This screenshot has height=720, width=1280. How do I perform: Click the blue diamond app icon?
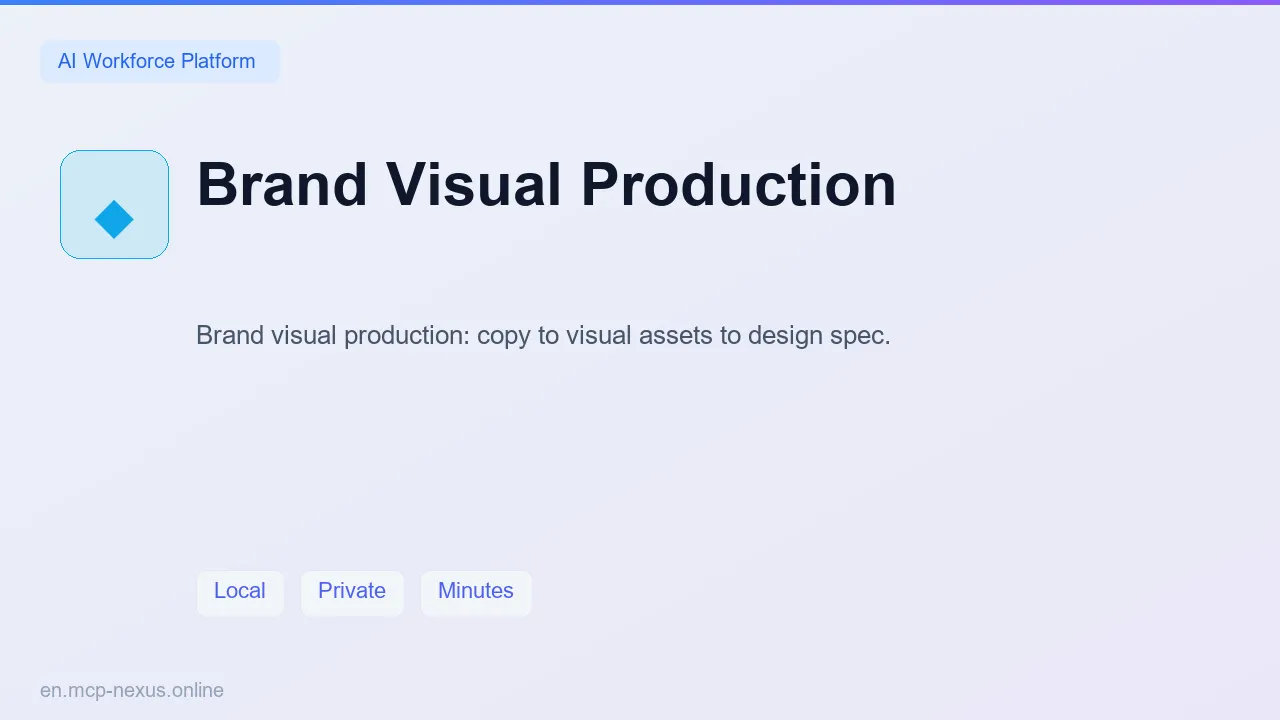coord(114,205)
